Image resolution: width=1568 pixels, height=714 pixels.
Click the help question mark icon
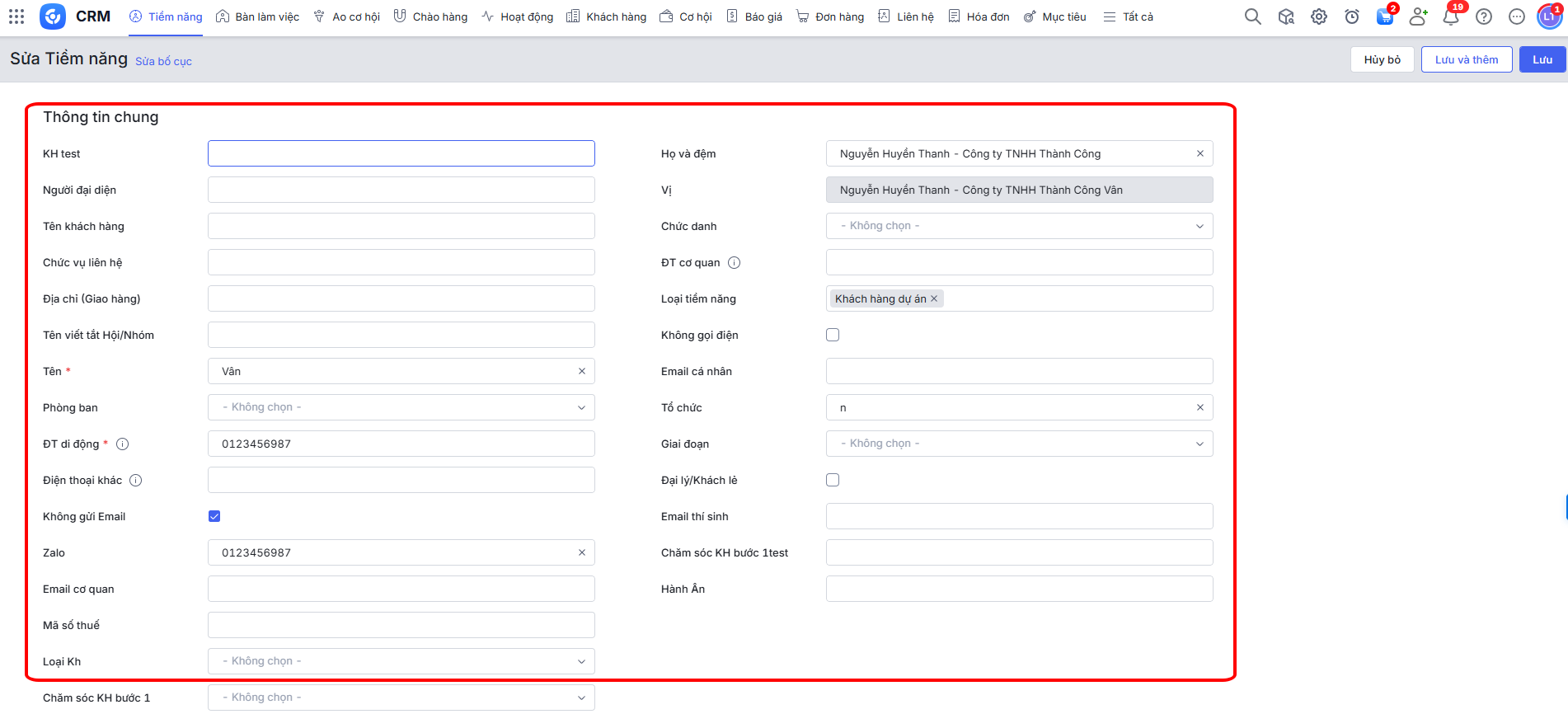tap(1484, 16)
